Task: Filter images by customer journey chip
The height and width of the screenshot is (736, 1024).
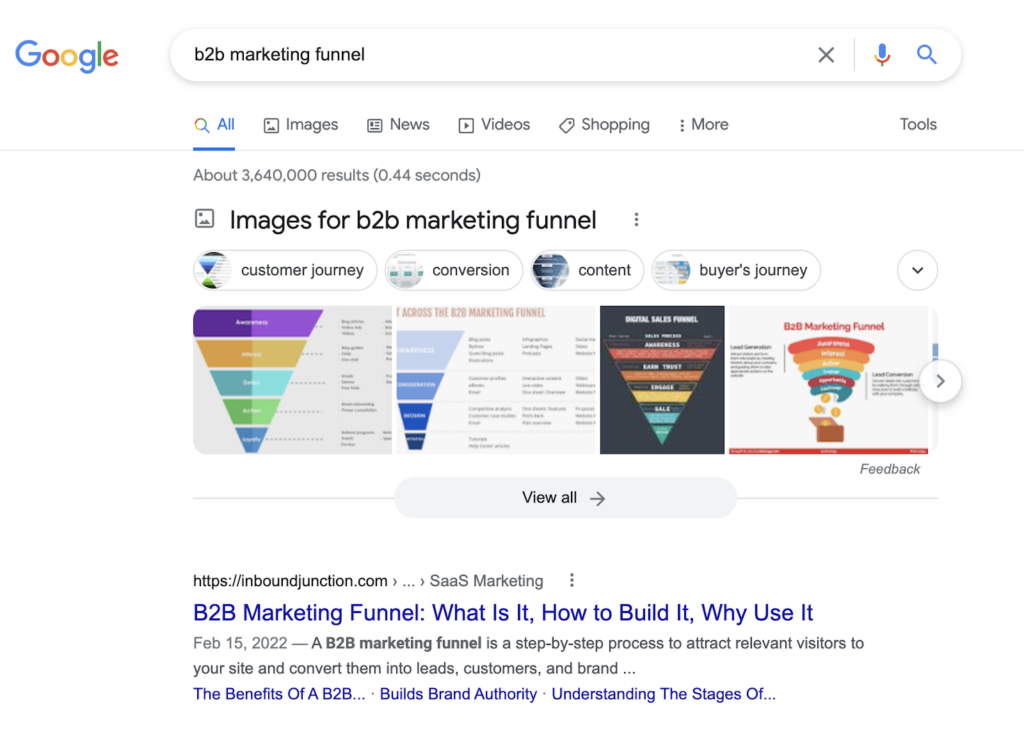Action: click(x=285, y=270)
